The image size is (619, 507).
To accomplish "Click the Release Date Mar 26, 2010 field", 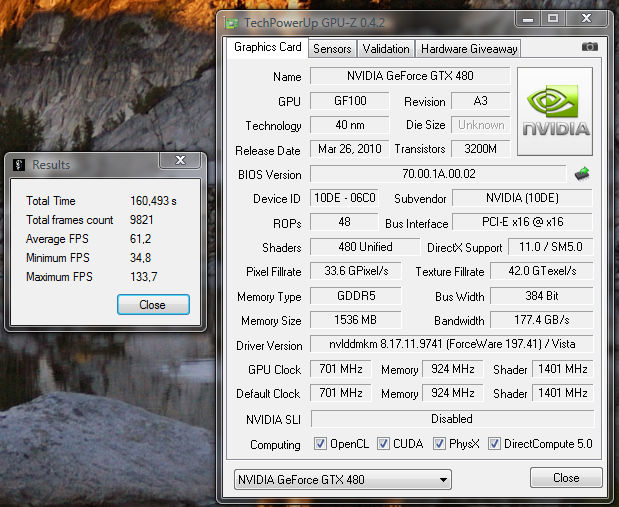I will 350,149.
